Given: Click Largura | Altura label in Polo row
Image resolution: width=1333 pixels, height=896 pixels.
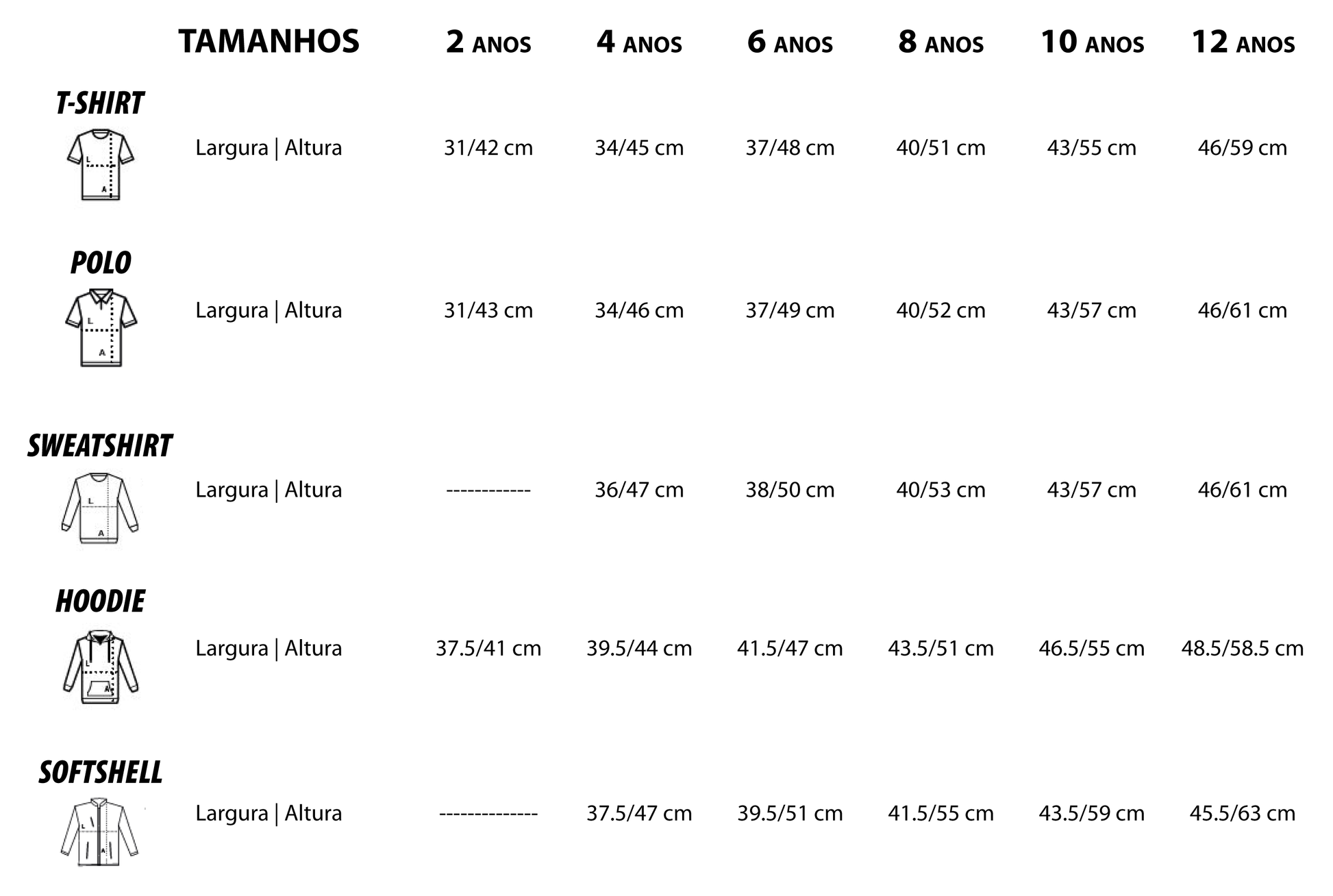Looking at the screenshot, I should coord(269,310).
